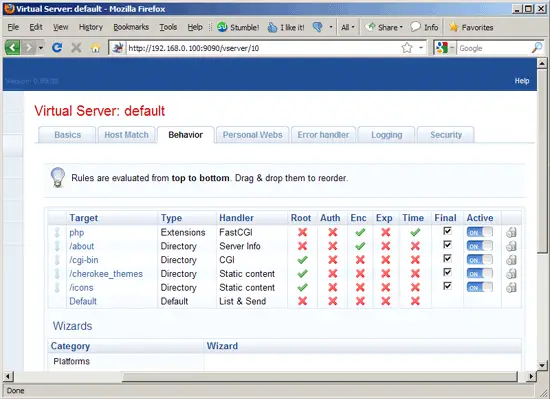Click the Google search magnifier icon
Image resolution: width=550 pixels, height=399 pixels.
[537, 48]
